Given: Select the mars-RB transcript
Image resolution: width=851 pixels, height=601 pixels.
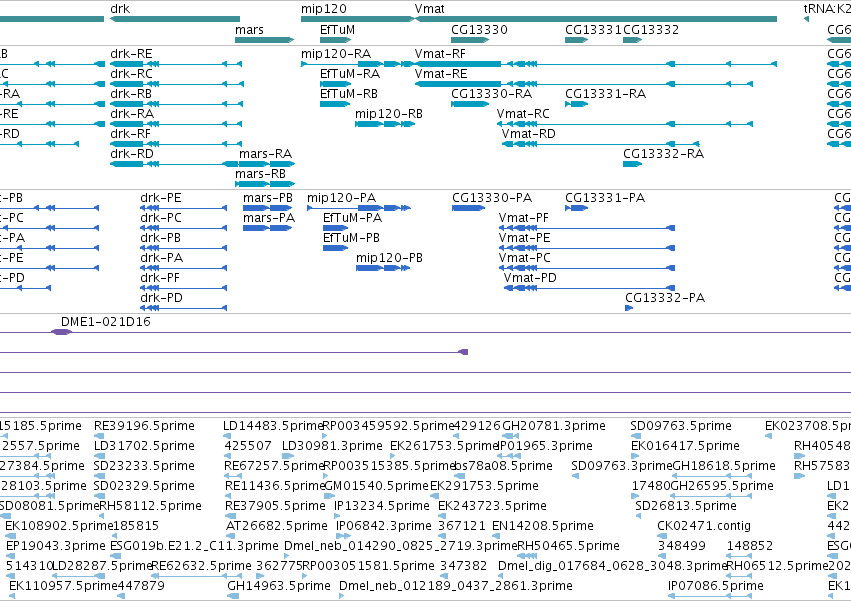Looking at the screenshot, I should [x=265, y=184].
